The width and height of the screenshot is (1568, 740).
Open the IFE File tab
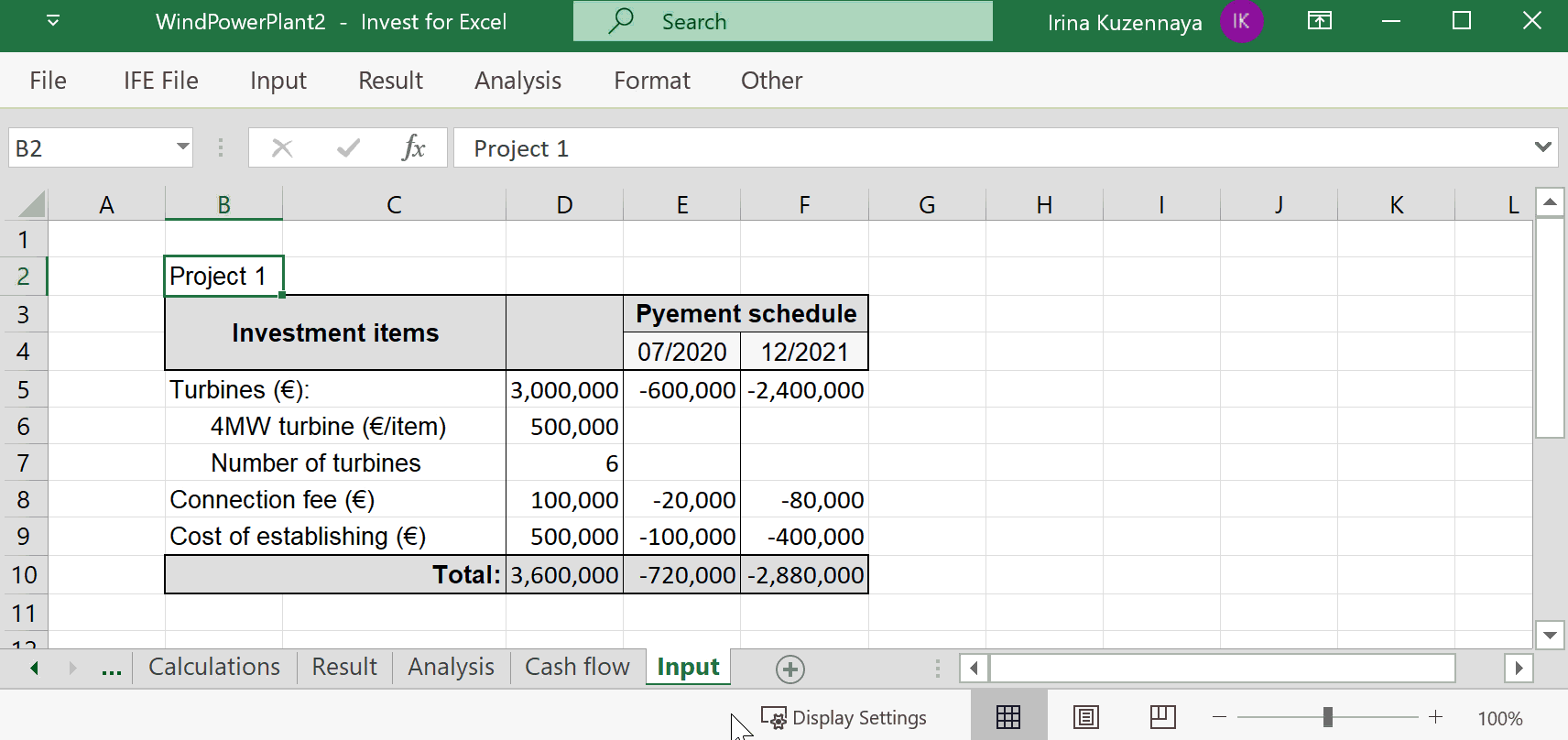[161, 81]
